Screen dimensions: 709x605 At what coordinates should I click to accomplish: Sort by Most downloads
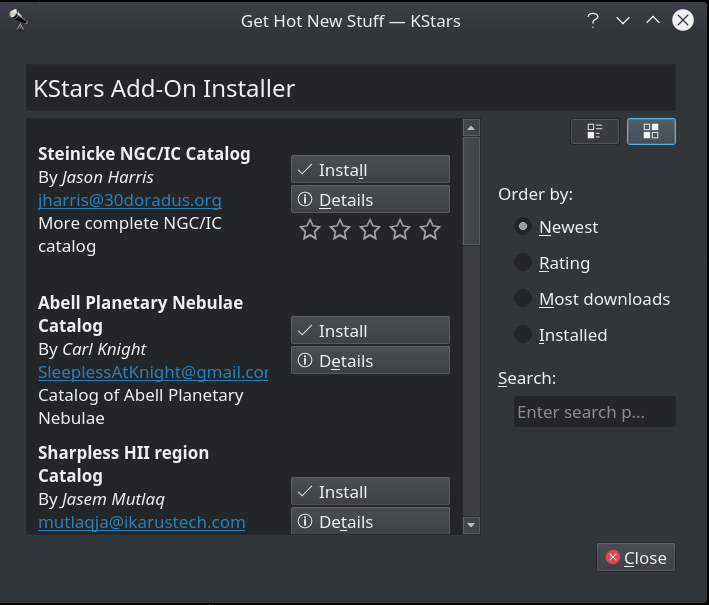pyautogui.click(x=592, y=299)
